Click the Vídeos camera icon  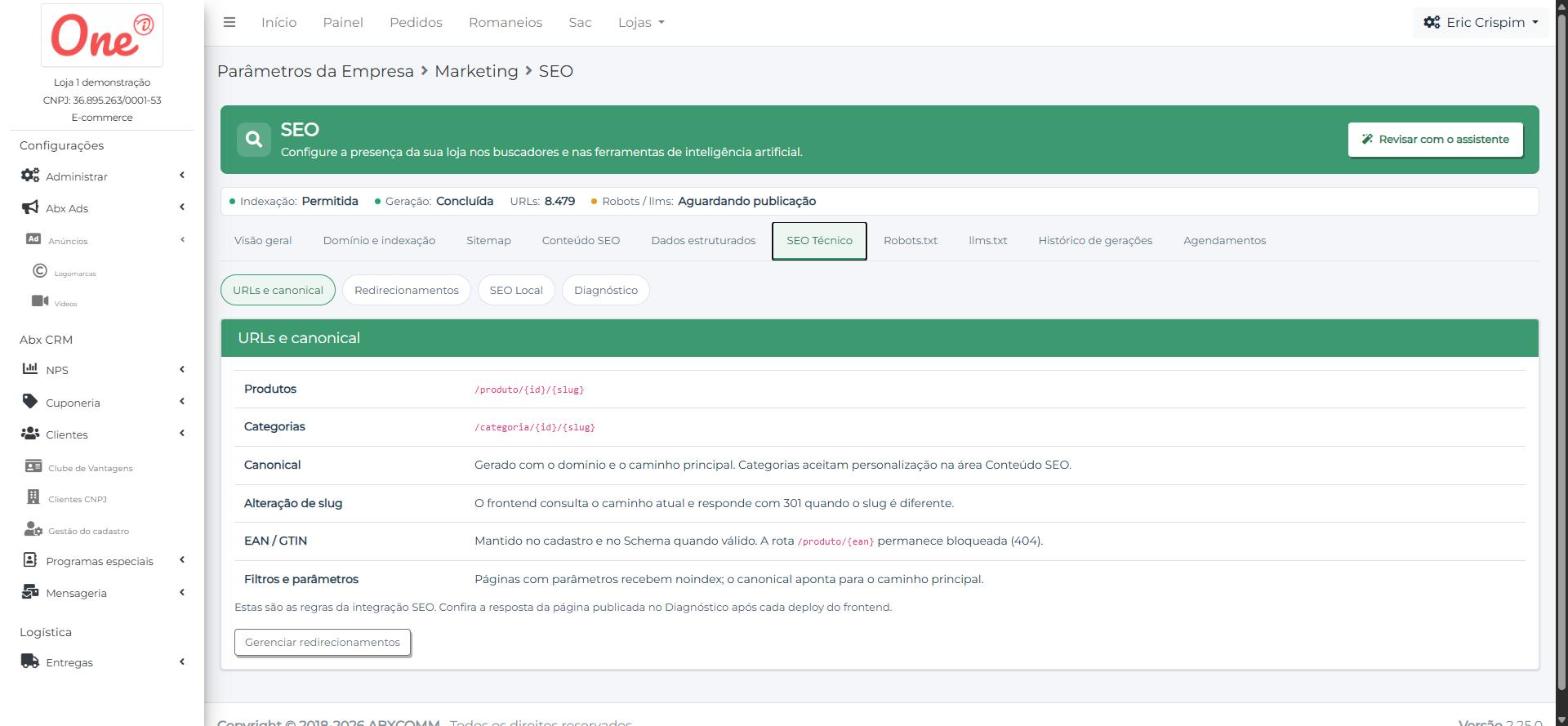coord(40,301)
